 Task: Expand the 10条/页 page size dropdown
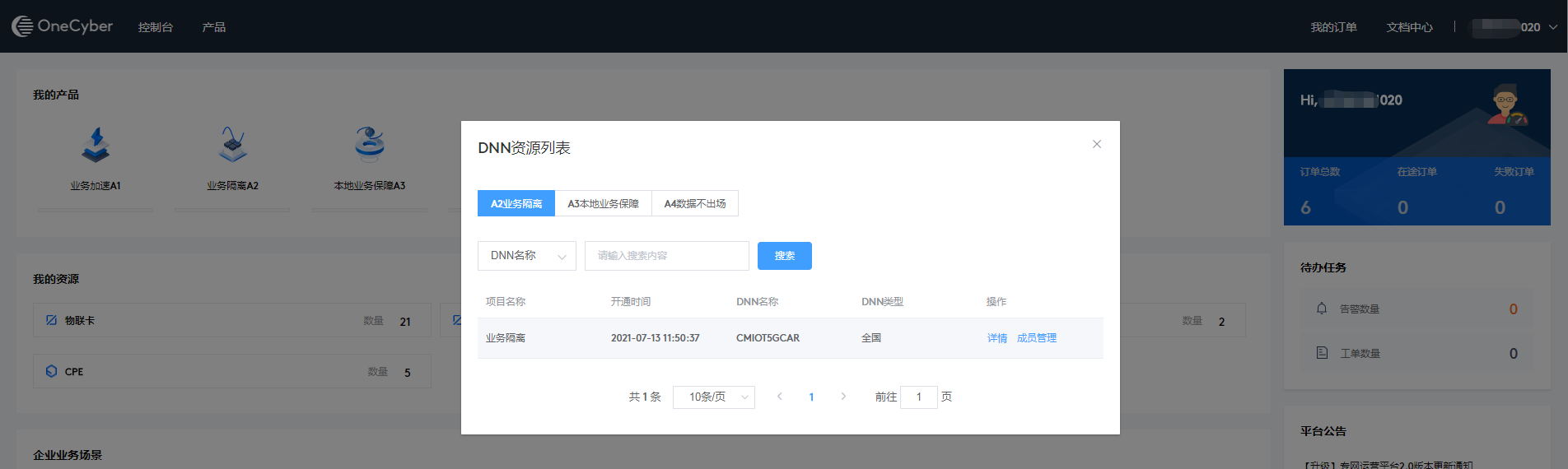[x=713, y=397]
